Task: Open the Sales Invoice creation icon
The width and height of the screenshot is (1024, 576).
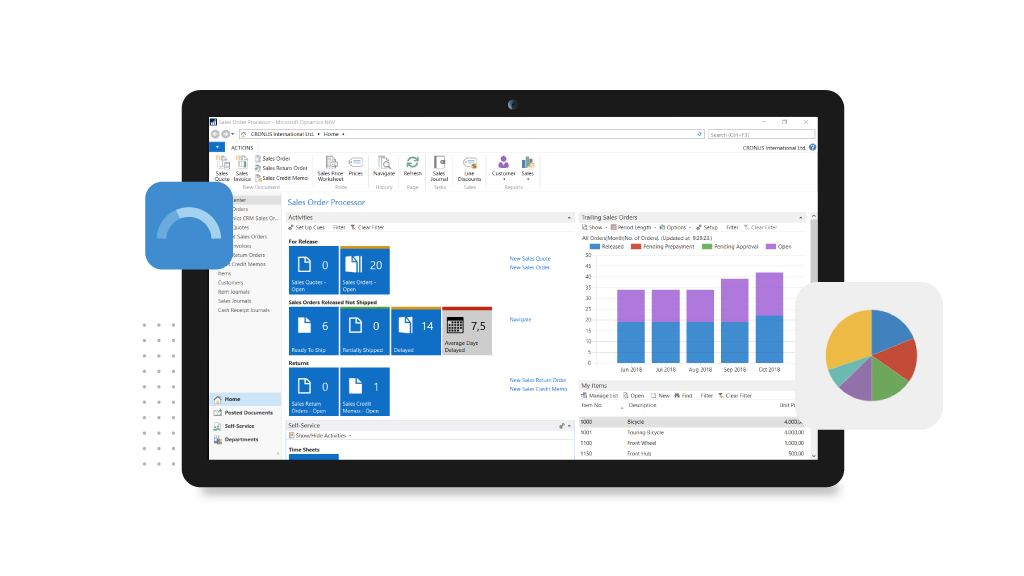Action: click(x=242, y=165)
